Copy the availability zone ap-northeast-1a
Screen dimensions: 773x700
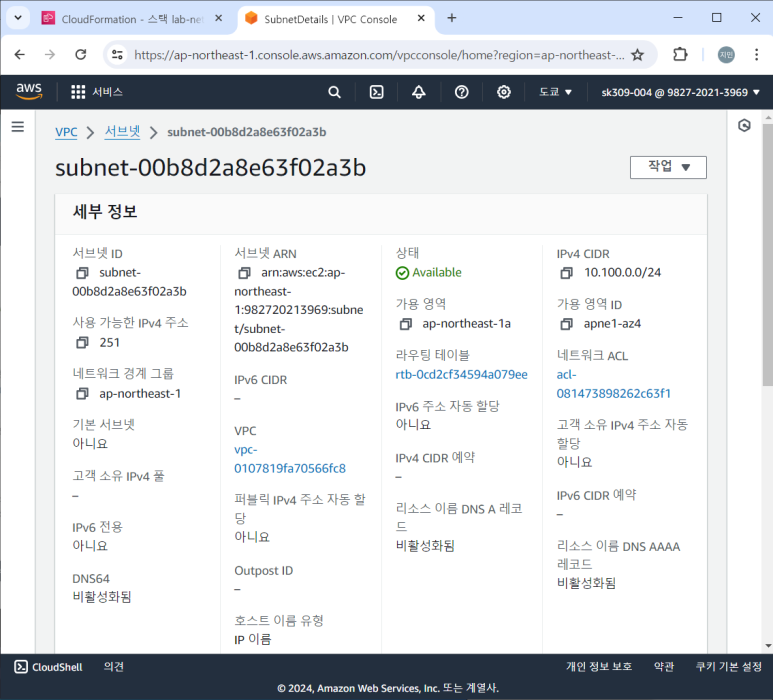[406, 324]
